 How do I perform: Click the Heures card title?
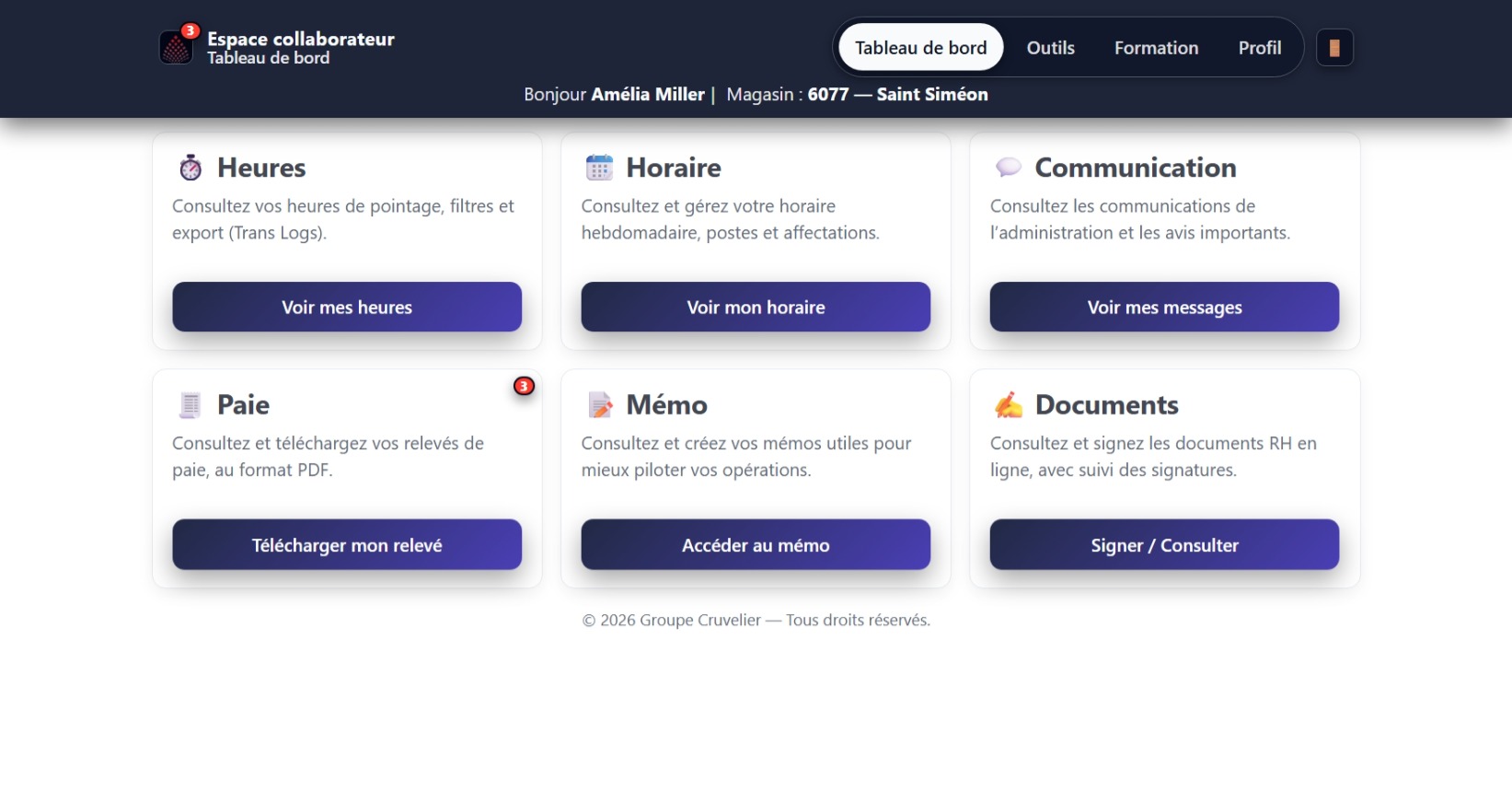[x=261, y=168]
